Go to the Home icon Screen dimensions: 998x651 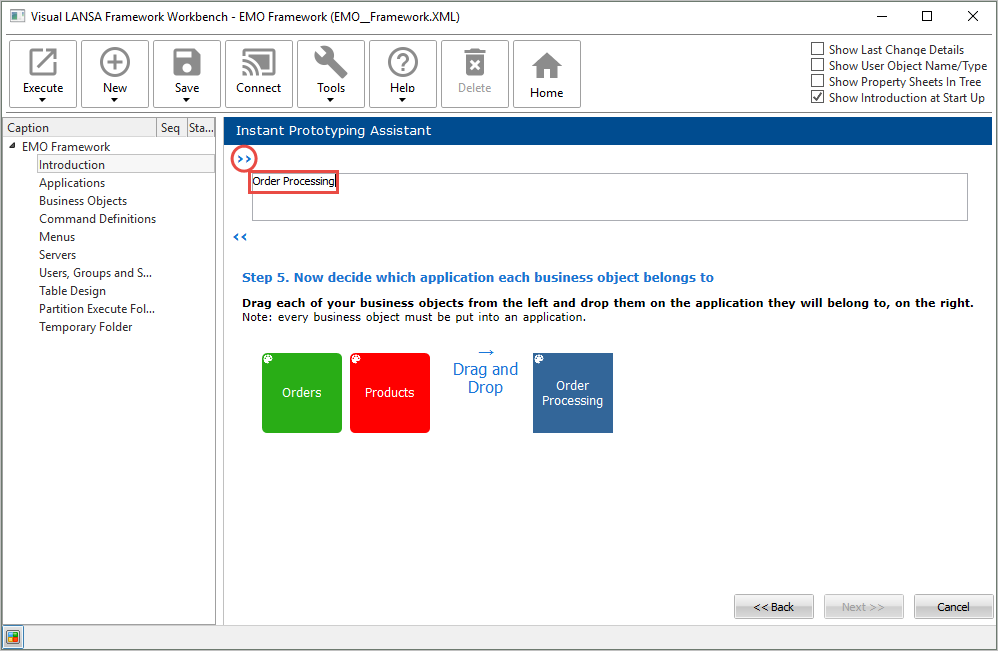point(547,66)
